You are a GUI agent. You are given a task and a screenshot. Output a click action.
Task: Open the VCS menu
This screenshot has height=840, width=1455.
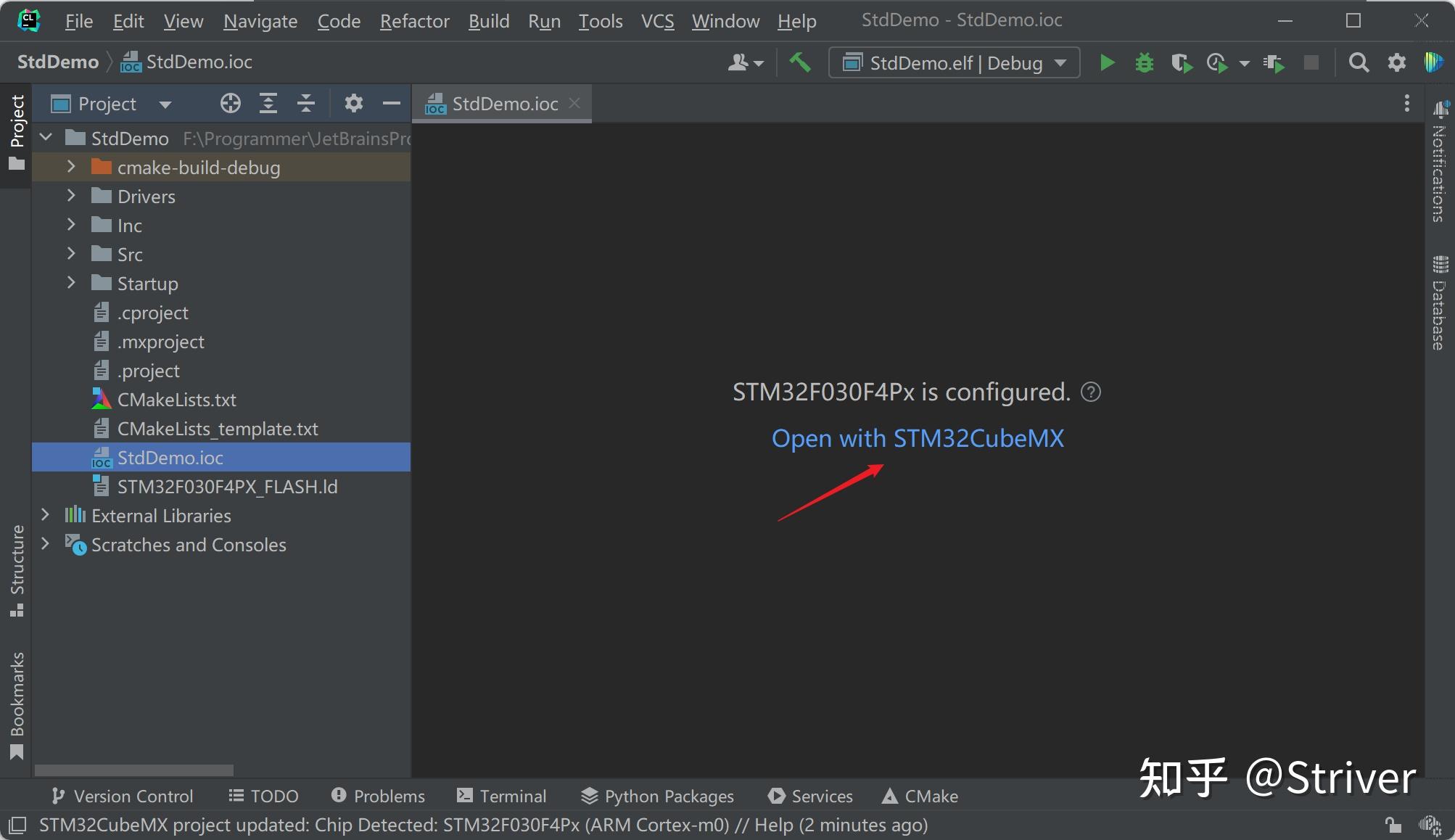click(x=657, y=21)
